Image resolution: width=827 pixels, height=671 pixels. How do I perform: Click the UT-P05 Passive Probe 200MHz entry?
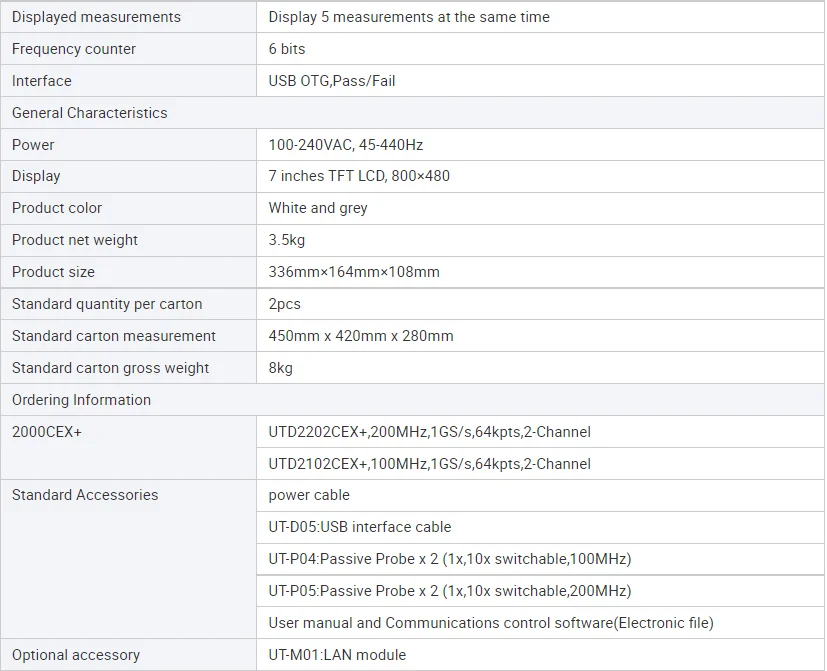pyautogui.click(x=450, y=591)
